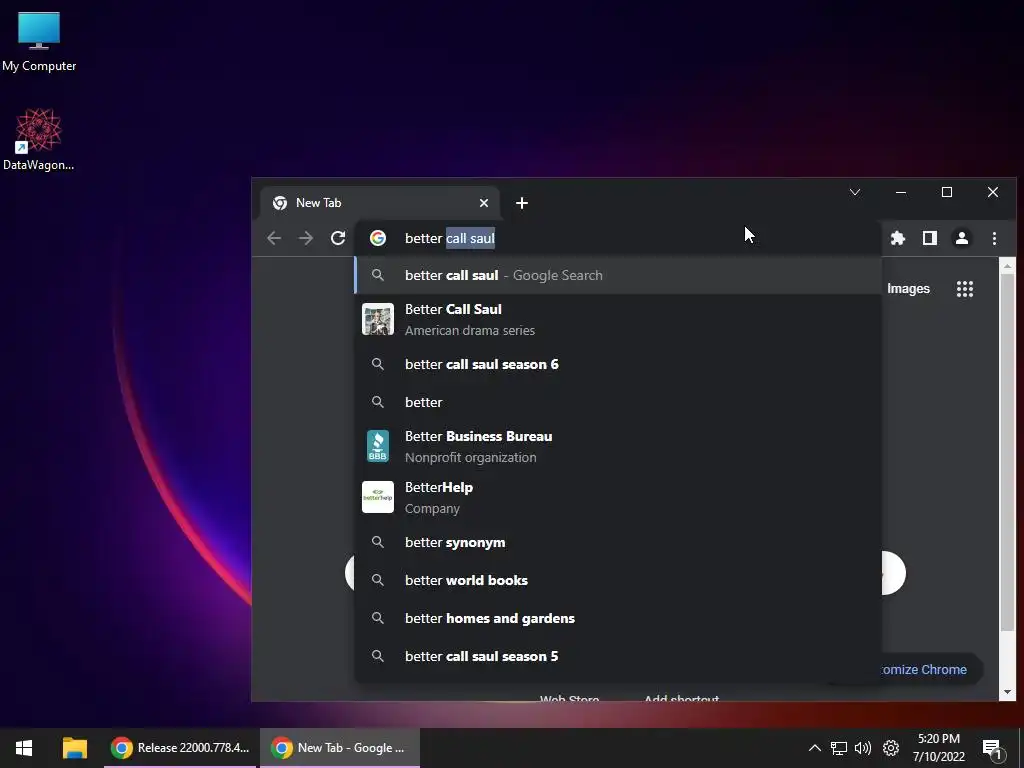Open the notification center icon
The height and width of the screenshot is (768, 1024).
[993, 749]
